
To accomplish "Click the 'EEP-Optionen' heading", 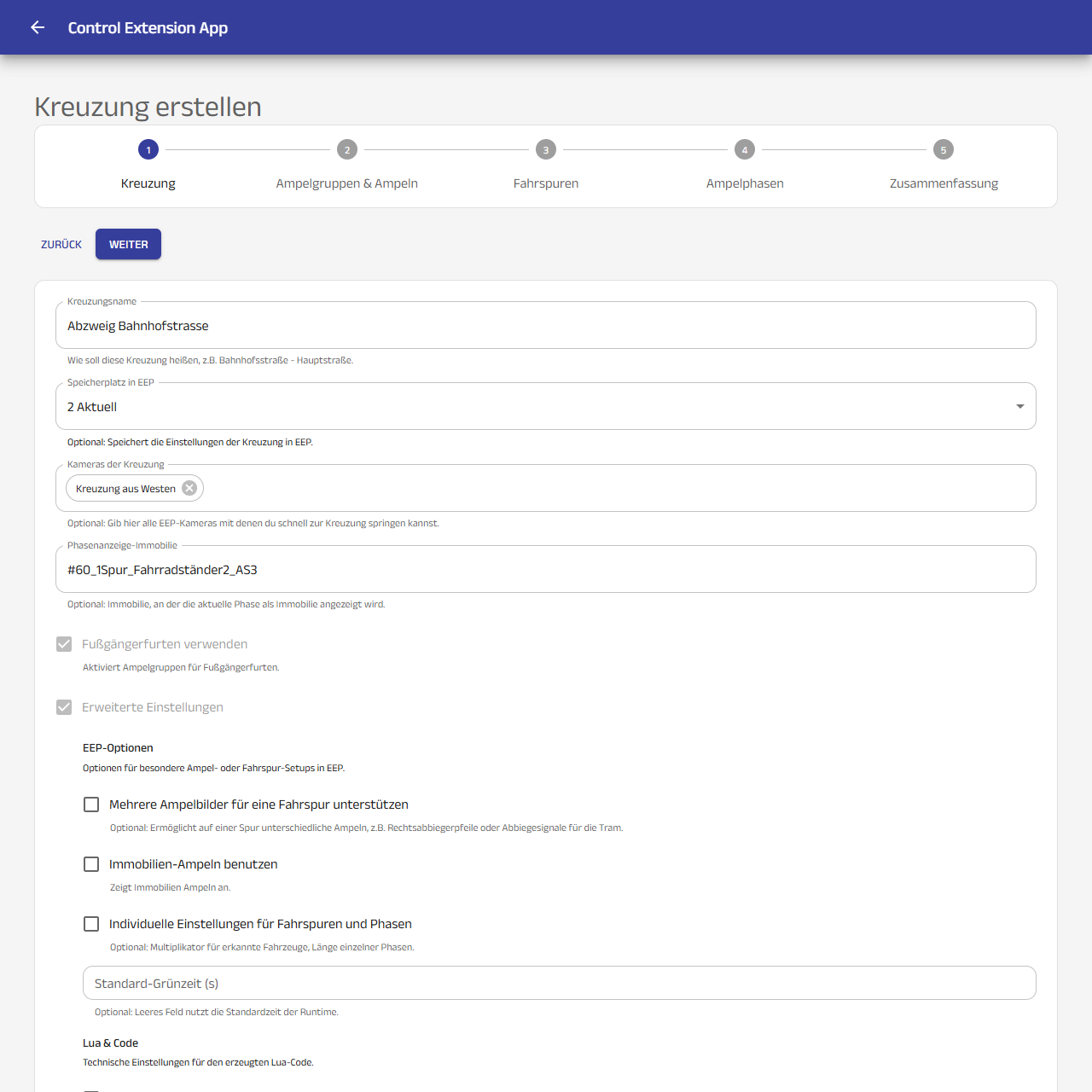I will [118, 747].
